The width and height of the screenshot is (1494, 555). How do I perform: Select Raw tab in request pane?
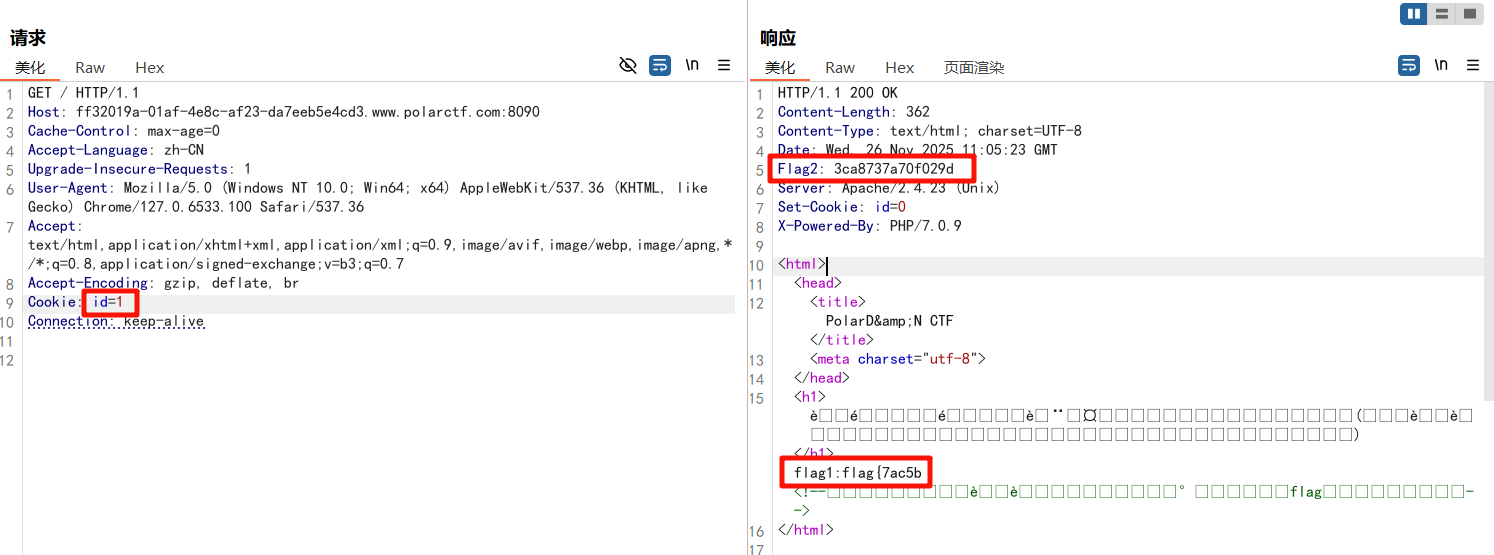pyautogui.click(x=90, y=68)
